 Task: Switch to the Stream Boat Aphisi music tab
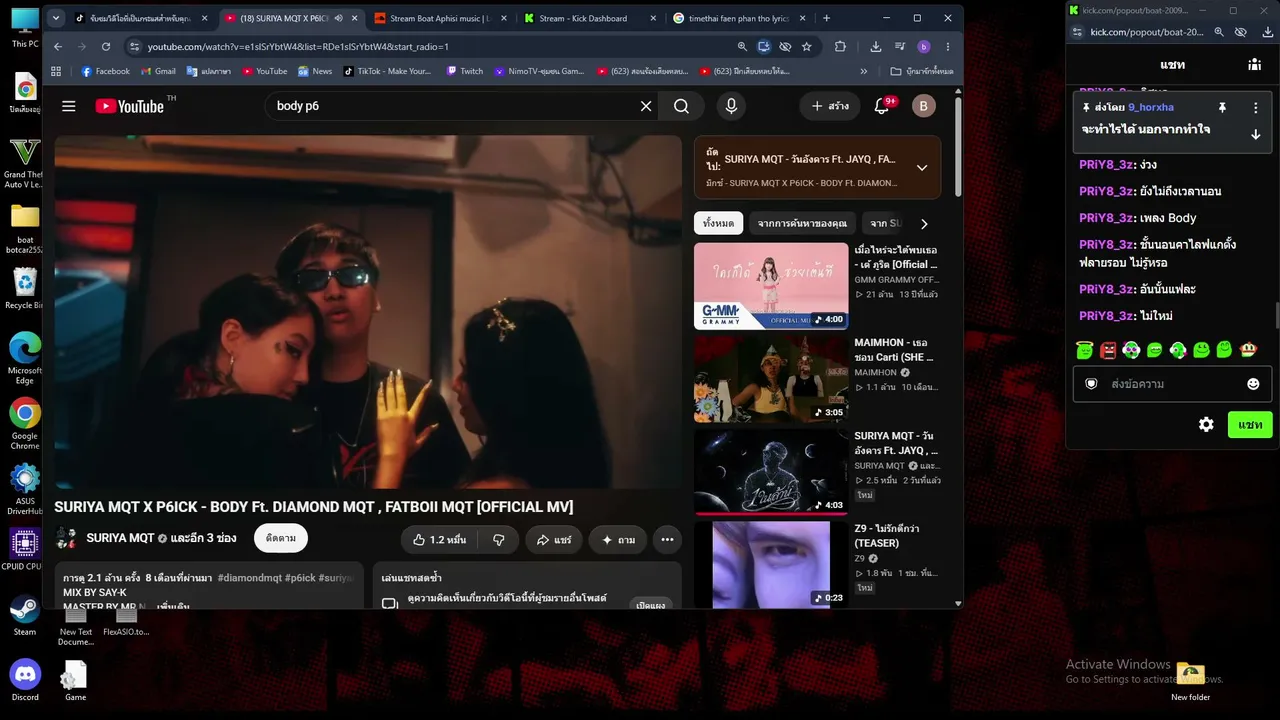pyautogui.click(x=441, y=18)
